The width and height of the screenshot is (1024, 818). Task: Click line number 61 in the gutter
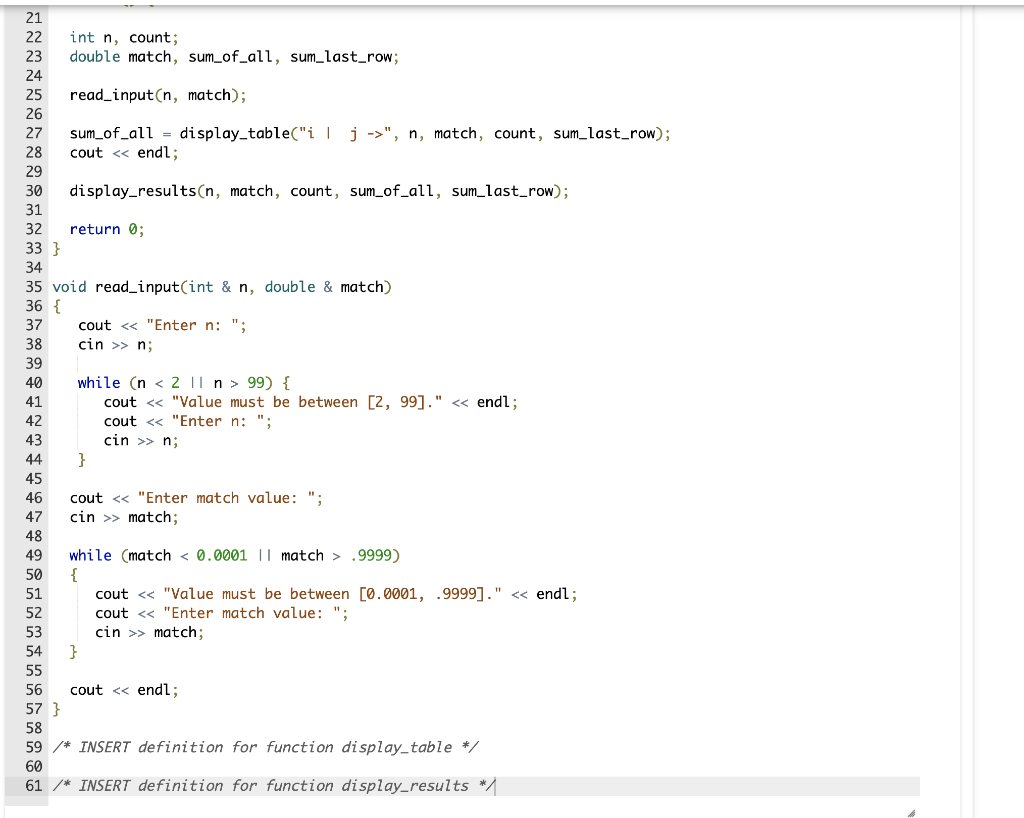pos(33,785)
